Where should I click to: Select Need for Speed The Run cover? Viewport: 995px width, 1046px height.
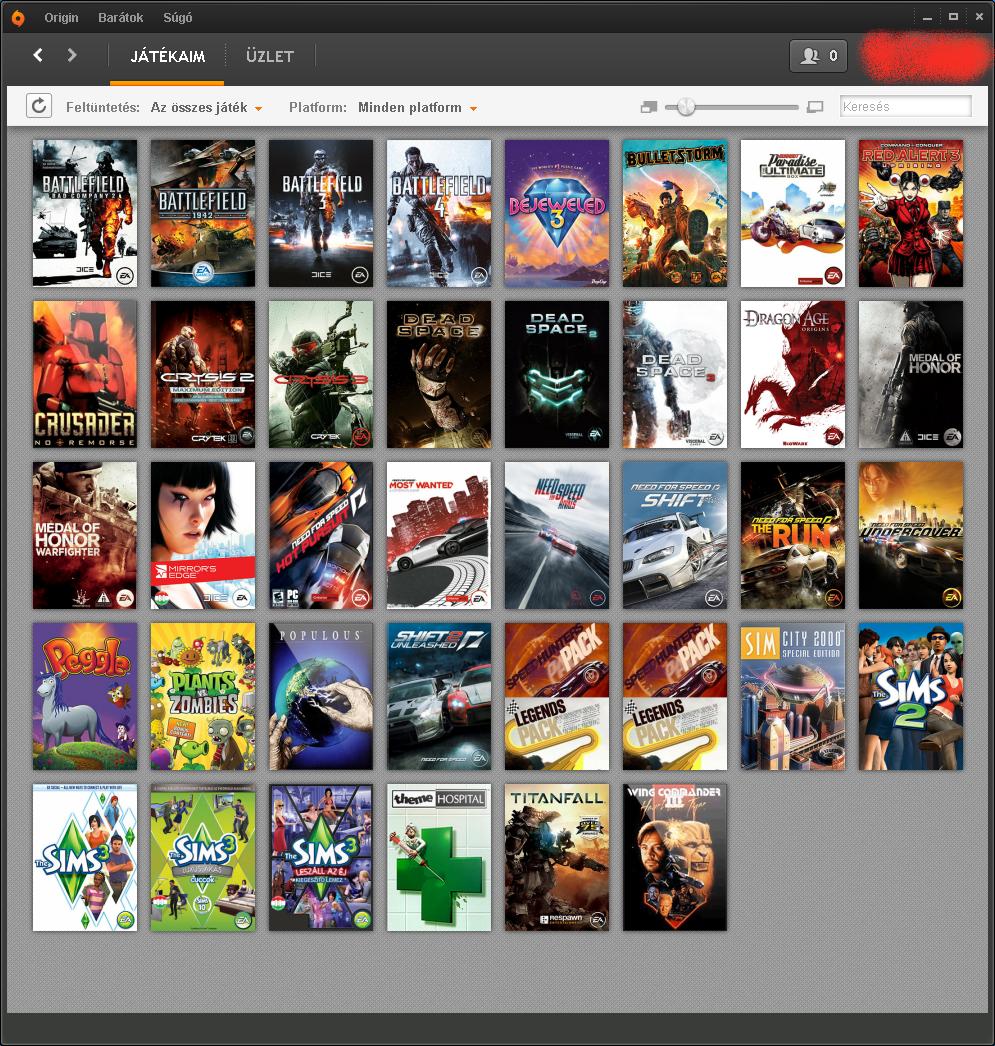pyautogui.click(x=793, y=536)
